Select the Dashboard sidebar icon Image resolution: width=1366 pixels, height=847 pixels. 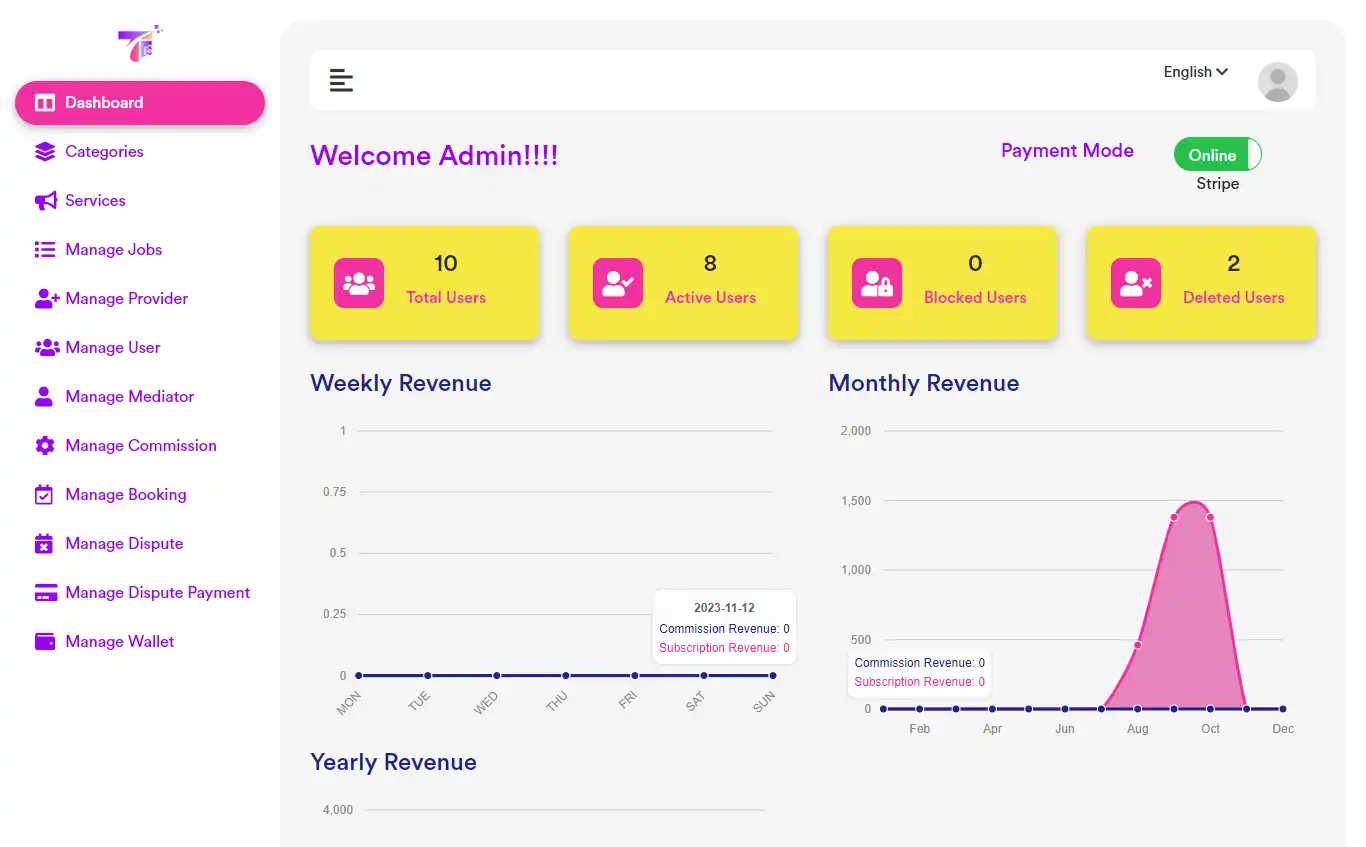[45, 102]
